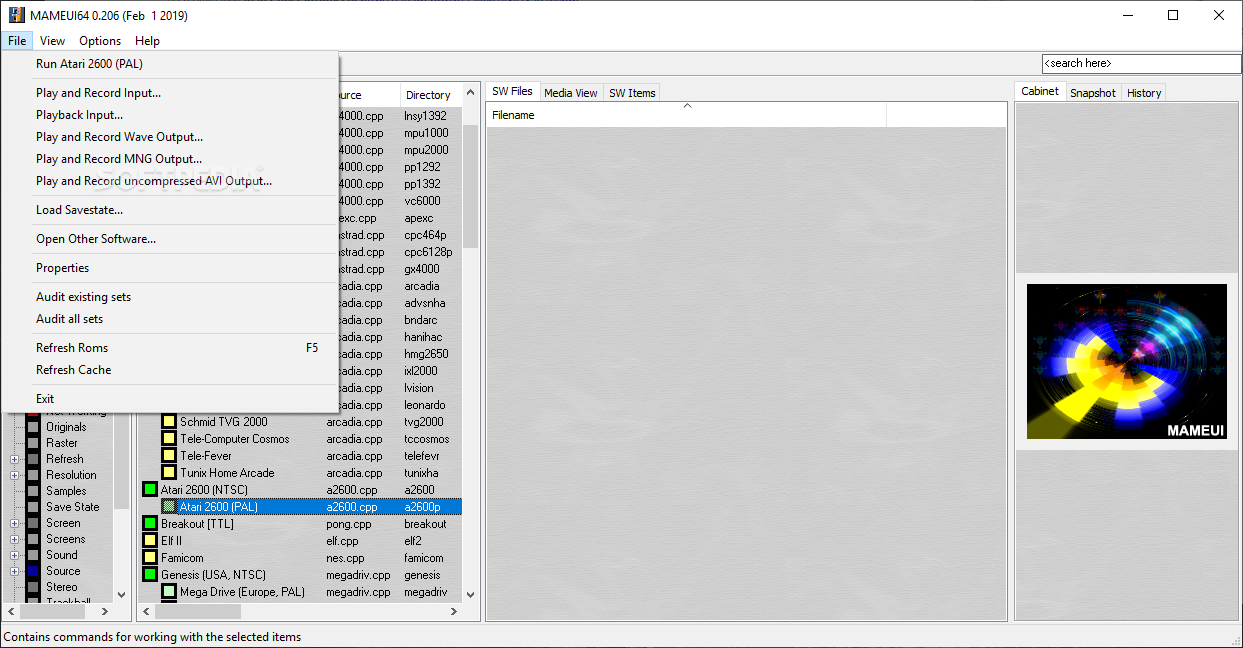Image resolution: width=1243 pixels, height=648 pixels.
Task: Expand the Source folder node
Action: [x=15, y=571]
